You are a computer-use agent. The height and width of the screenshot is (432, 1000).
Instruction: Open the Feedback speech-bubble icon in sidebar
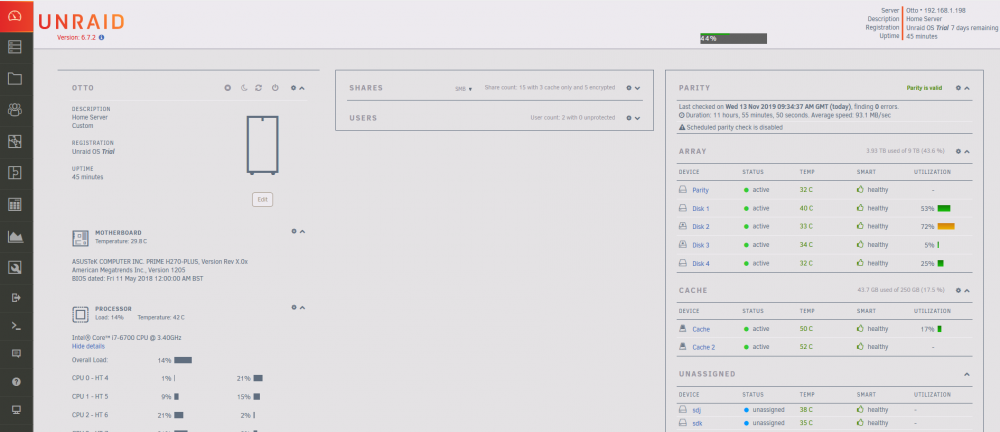[16, 354]
